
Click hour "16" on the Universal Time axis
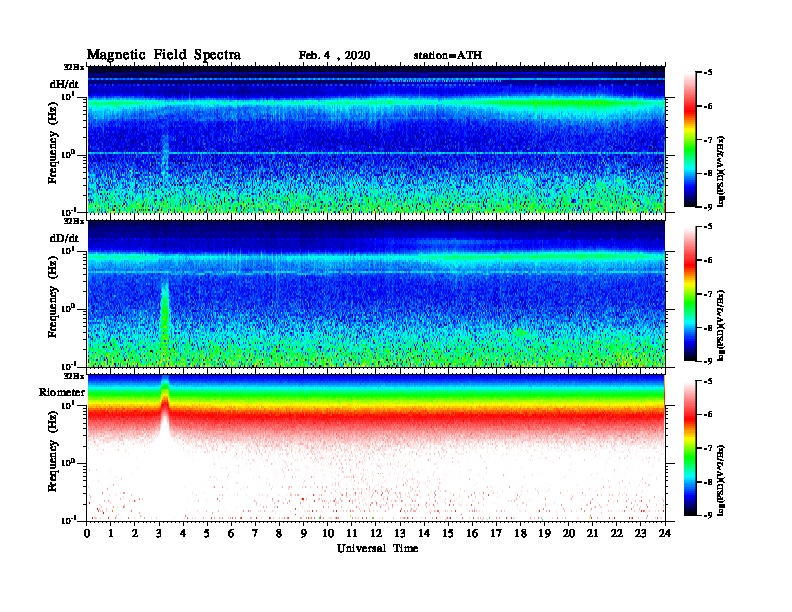click(472, 533)
